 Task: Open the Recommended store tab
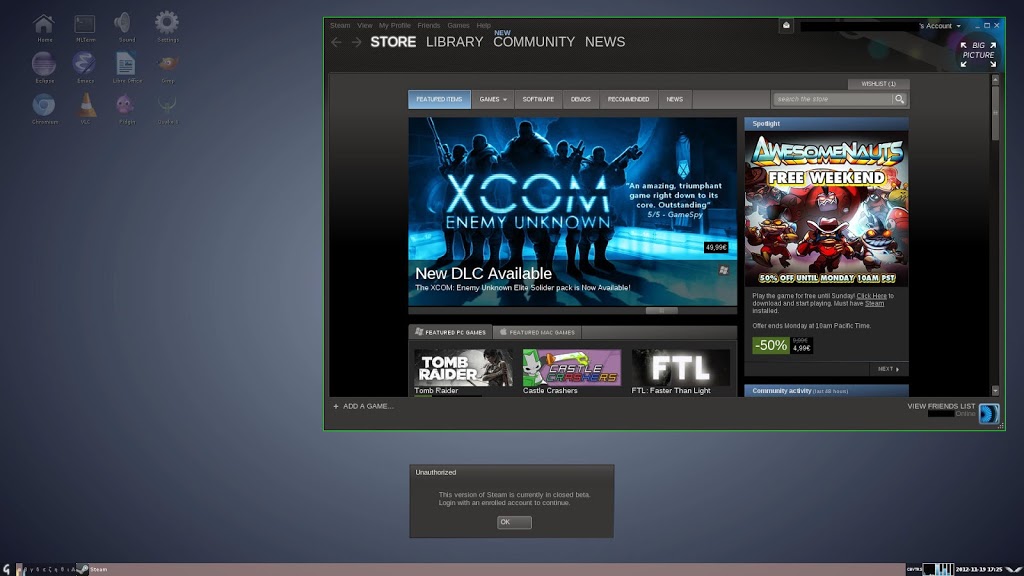coord(628,99)
